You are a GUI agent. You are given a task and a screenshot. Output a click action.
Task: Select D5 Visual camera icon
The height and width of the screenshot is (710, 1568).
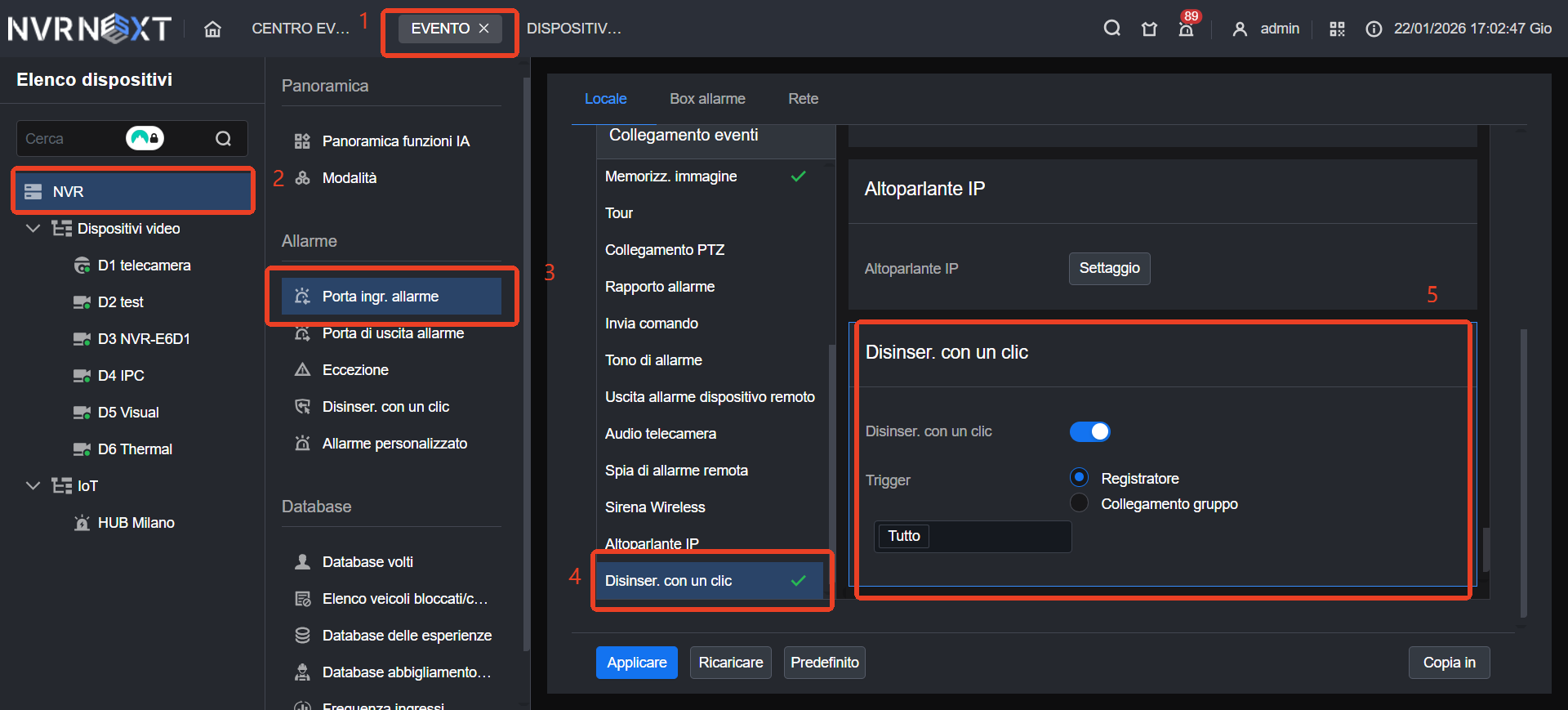click(82, 413)
